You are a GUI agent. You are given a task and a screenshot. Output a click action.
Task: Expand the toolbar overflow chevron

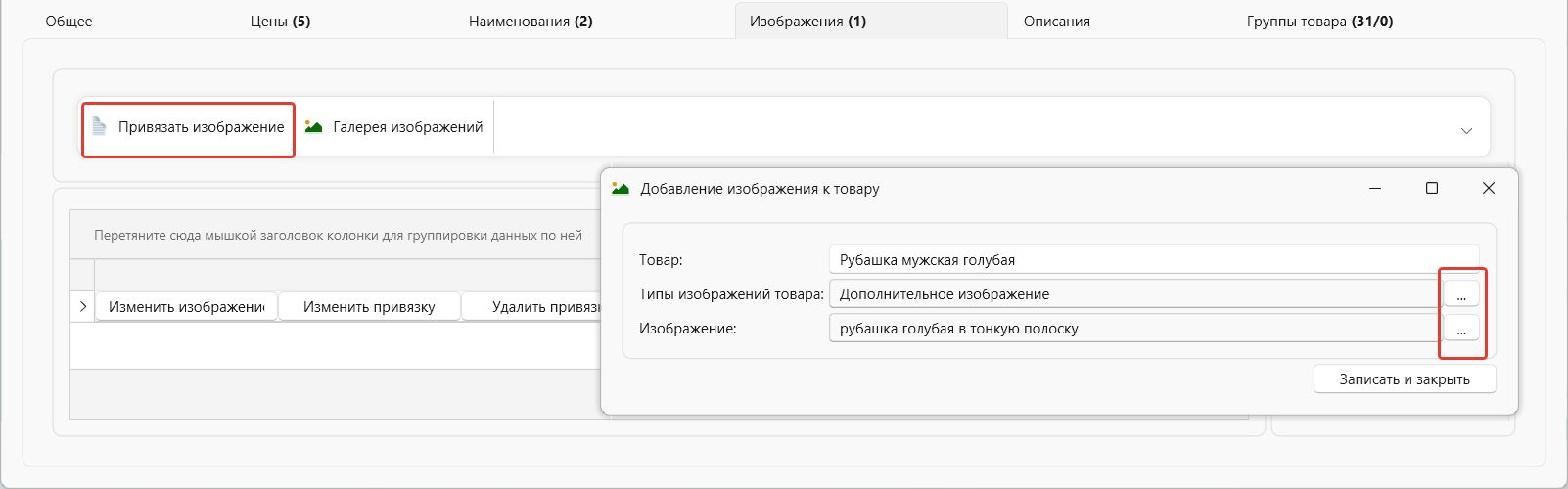1466,130
